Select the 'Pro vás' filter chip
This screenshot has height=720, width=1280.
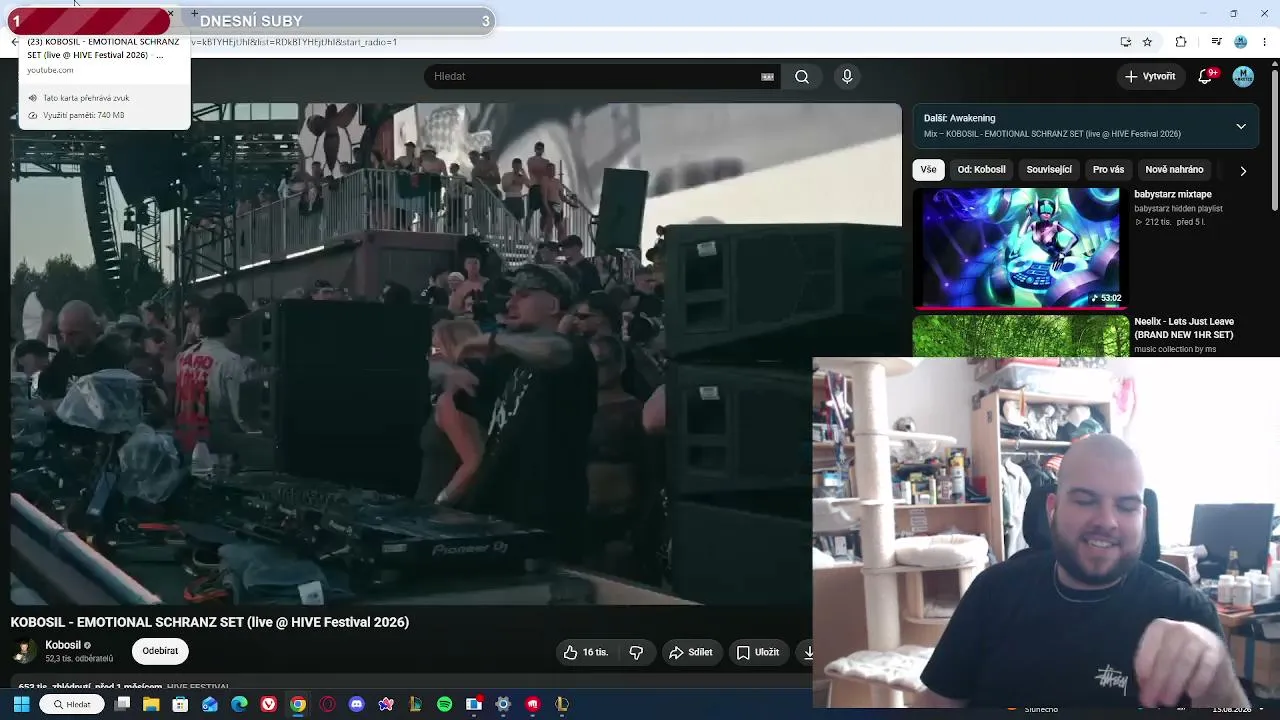click(x=1108, y=170)
